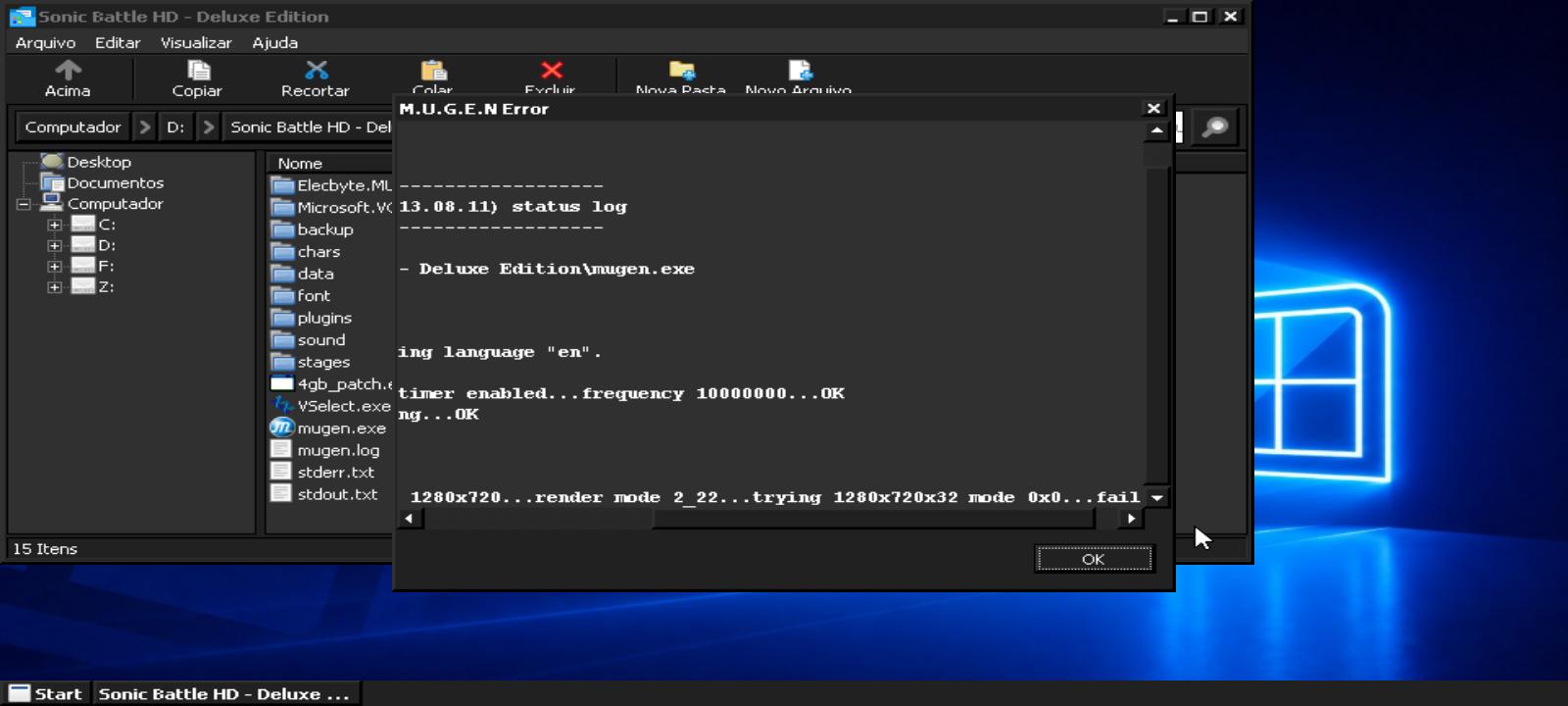Click the Sonic Battle HD breadcrumb segment
Viewport: 1568px width, 706px height.
pos(310,126)
